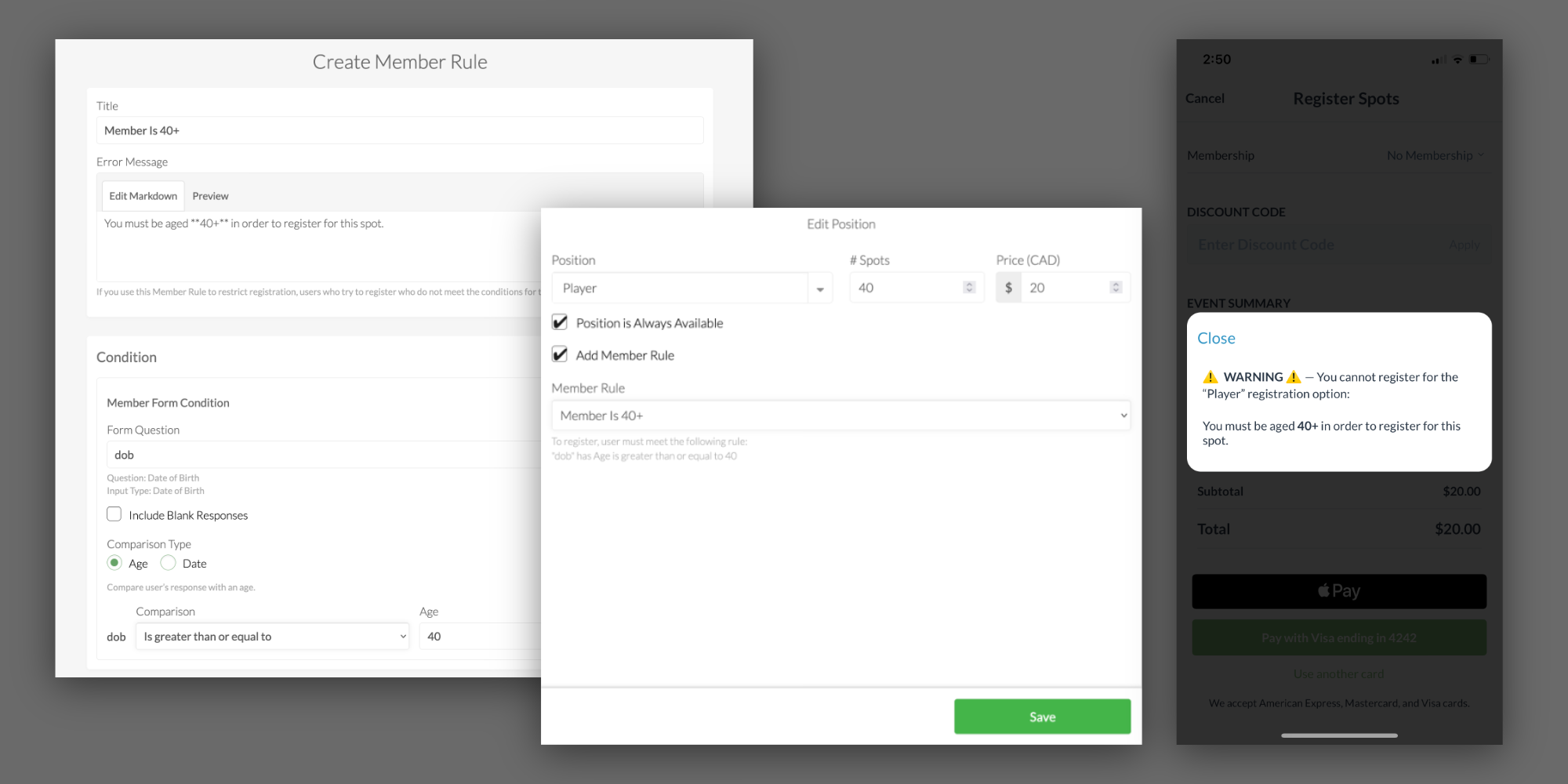
Task: Close the warning popup
Action: 1216,339
